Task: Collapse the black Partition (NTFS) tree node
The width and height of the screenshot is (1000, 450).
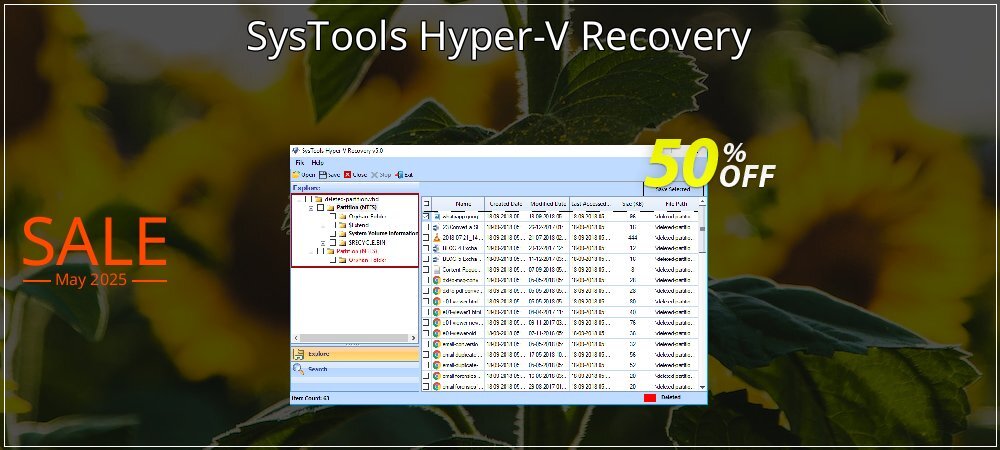Action: point(311,208)
